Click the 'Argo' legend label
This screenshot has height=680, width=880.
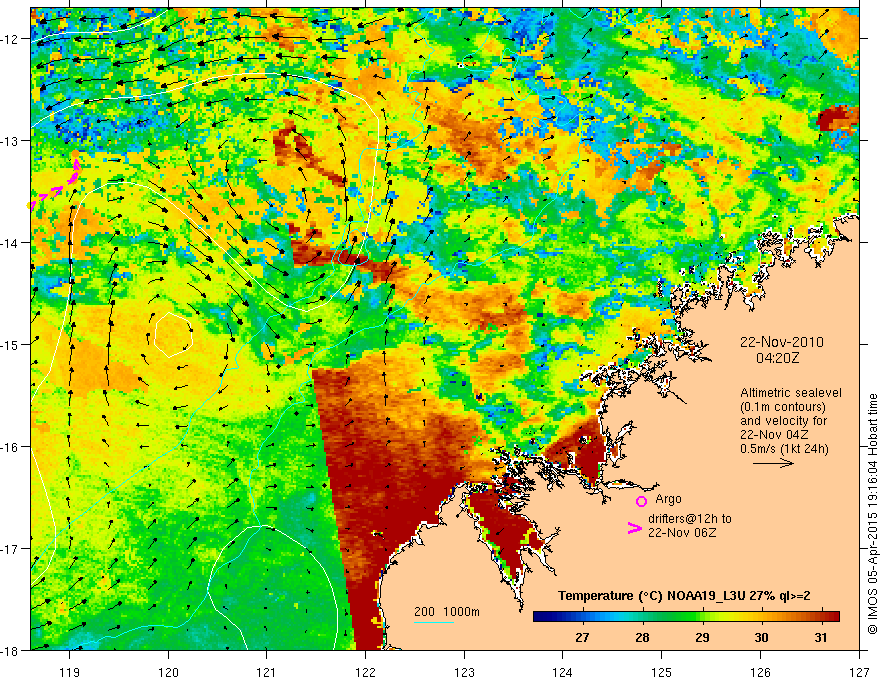pyautogui.click(x=668, y=499)
